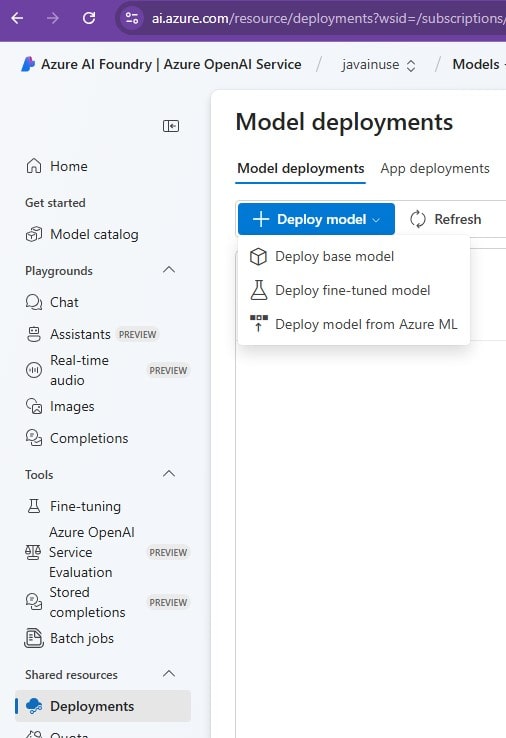Click the circular arrows Refresh icon

tap(418, 219)
